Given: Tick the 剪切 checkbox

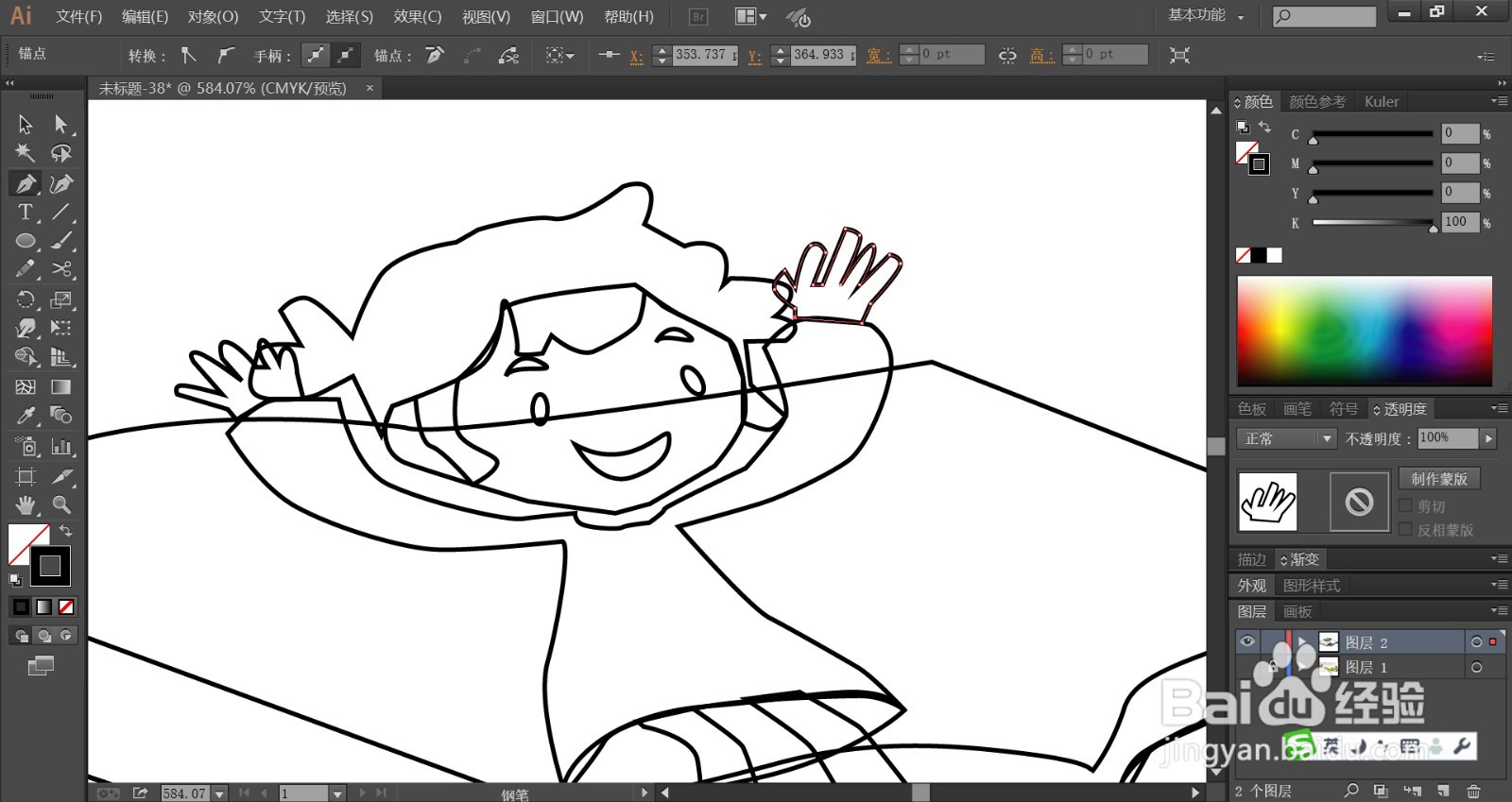Looking at the screenshot, I should (x=1405, y=505).
